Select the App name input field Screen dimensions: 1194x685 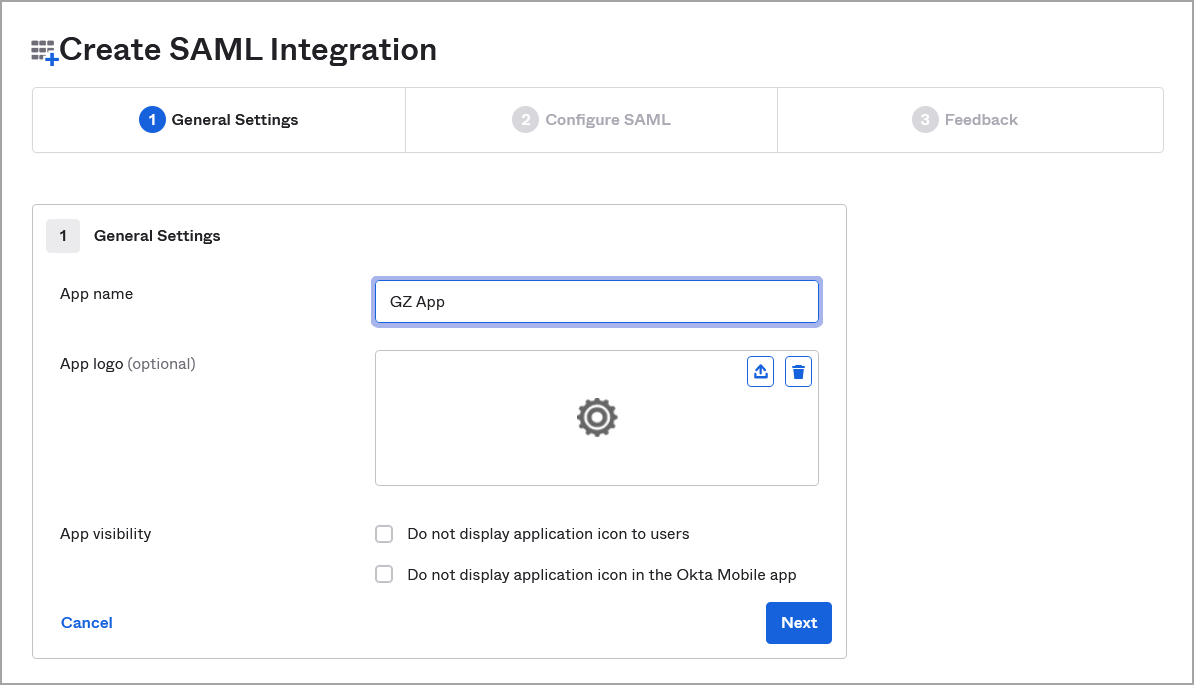pos(597,301)
